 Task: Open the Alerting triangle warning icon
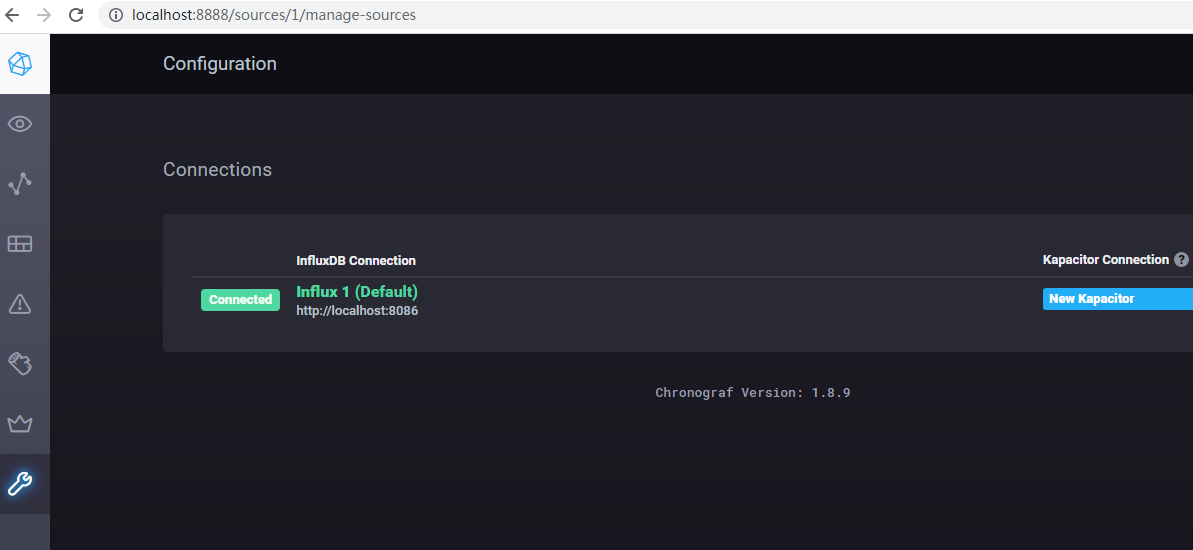(20, 304)
